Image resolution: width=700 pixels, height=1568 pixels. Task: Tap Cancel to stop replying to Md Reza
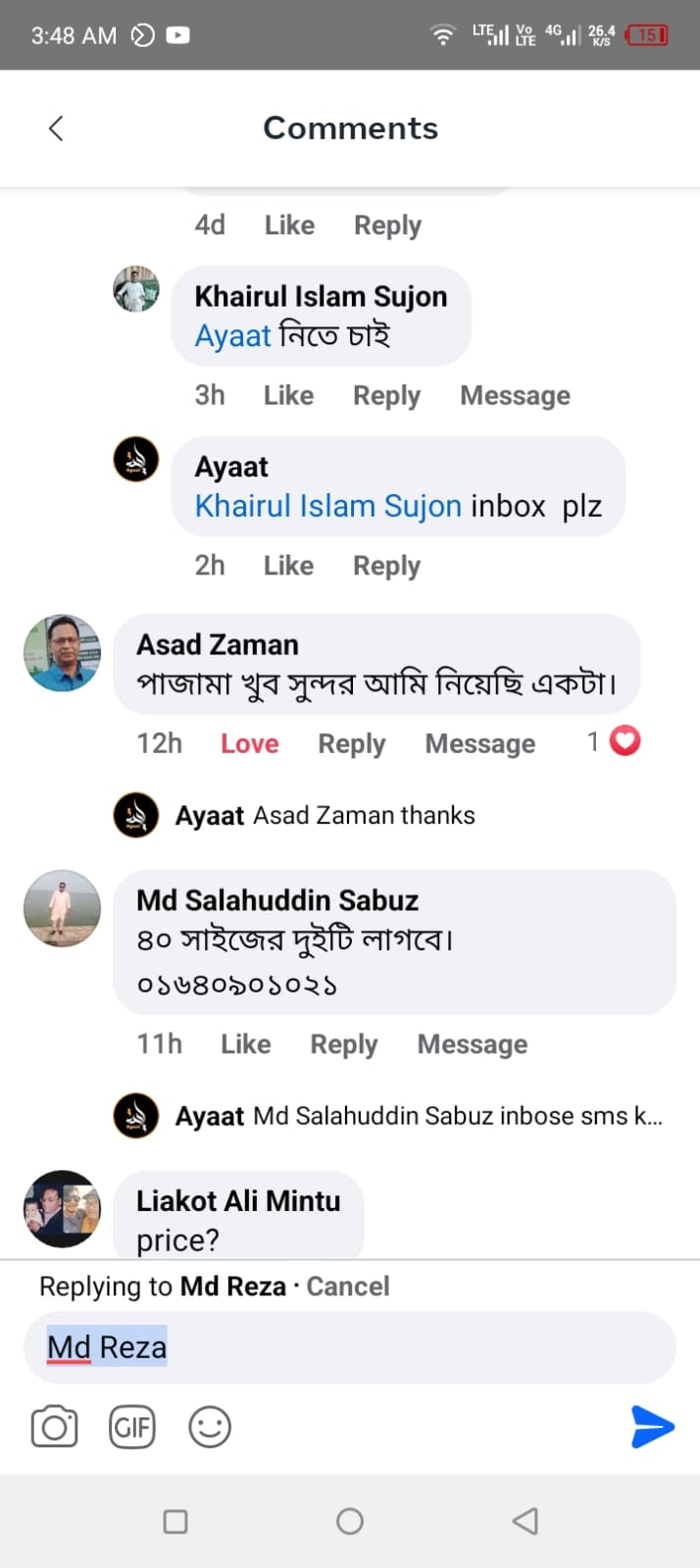point(348,1286)
